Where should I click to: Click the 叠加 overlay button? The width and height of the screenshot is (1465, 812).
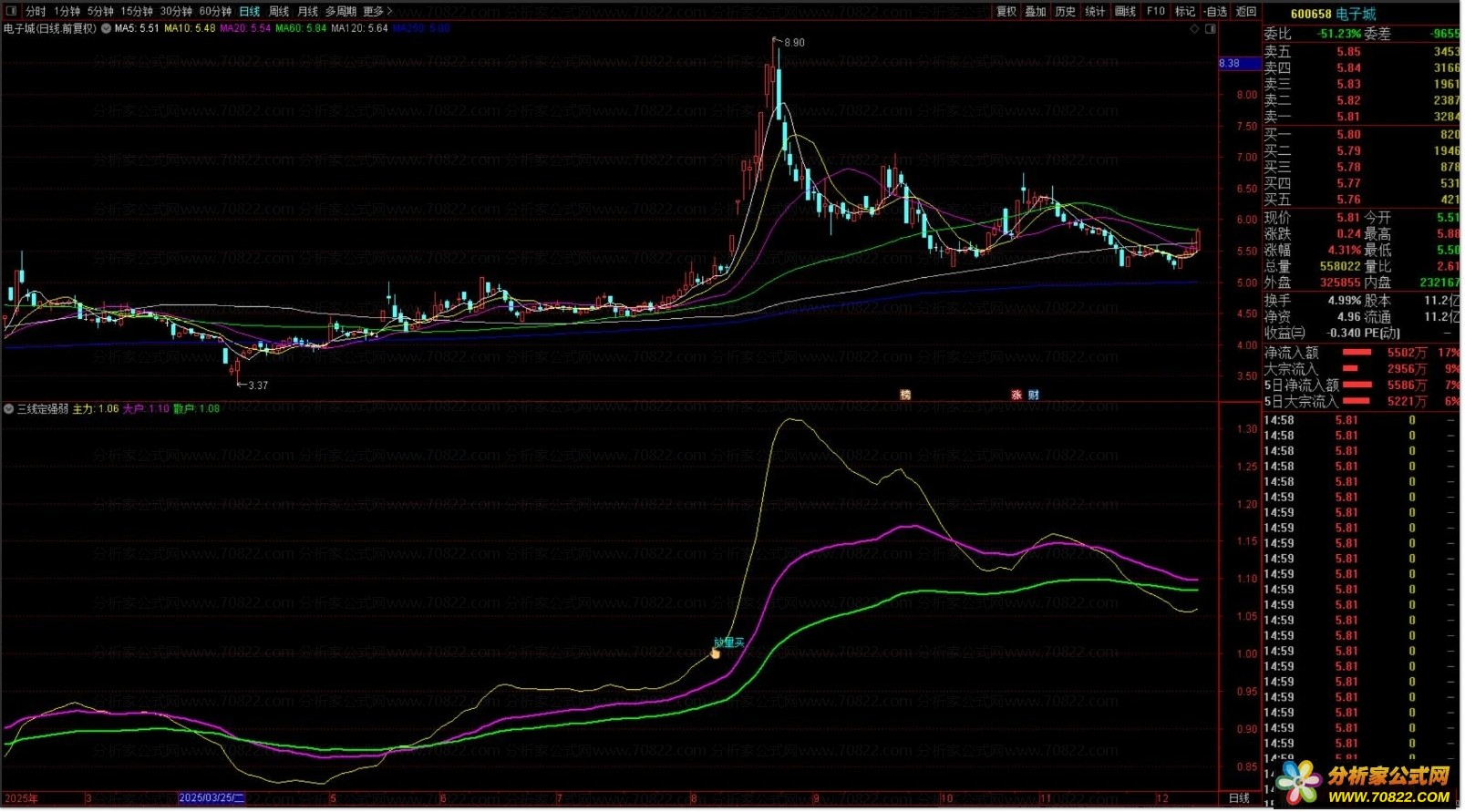tap(1036, 11)
